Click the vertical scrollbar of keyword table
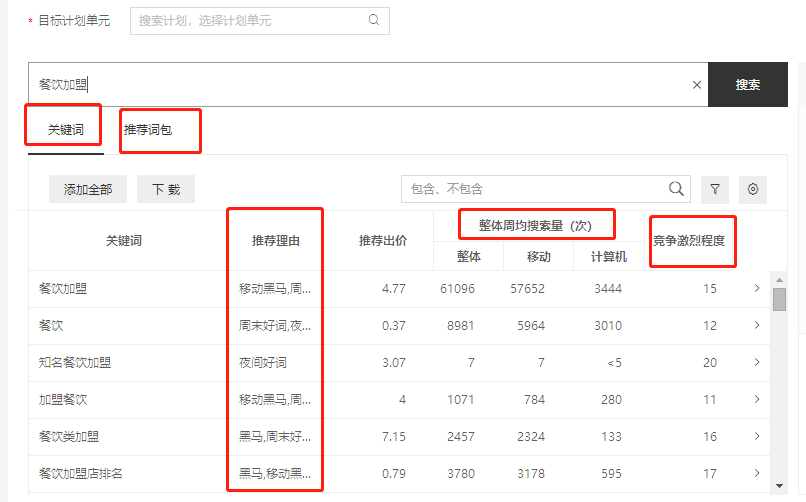 click(779, 380)
